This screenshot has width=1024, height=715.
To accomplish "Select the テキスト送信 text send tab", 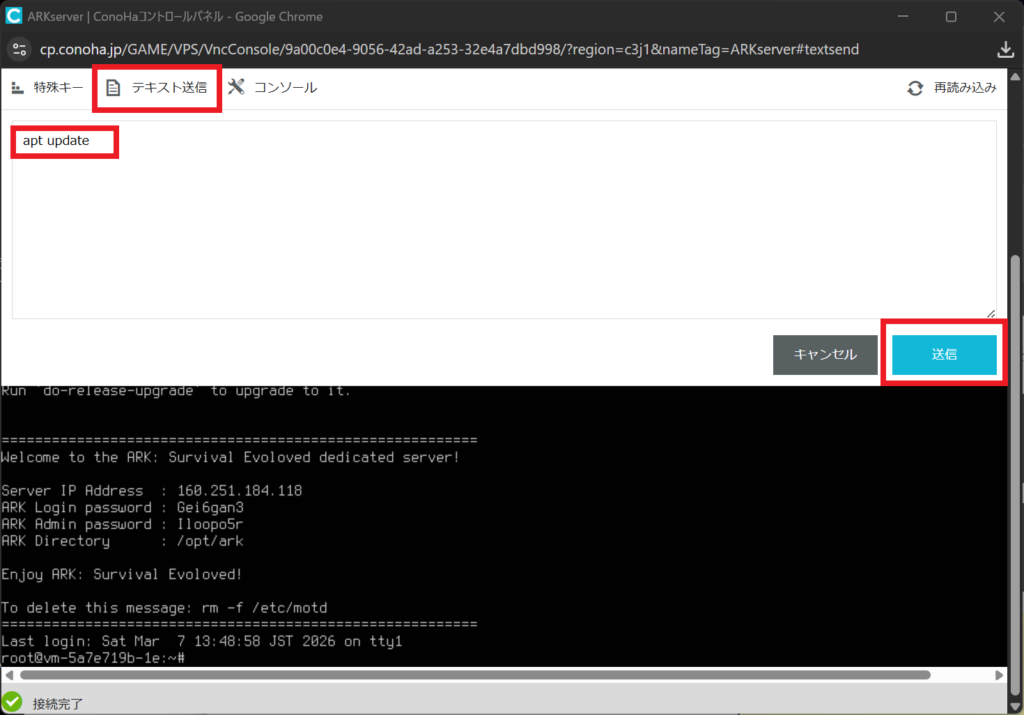I will click(158, 87).
